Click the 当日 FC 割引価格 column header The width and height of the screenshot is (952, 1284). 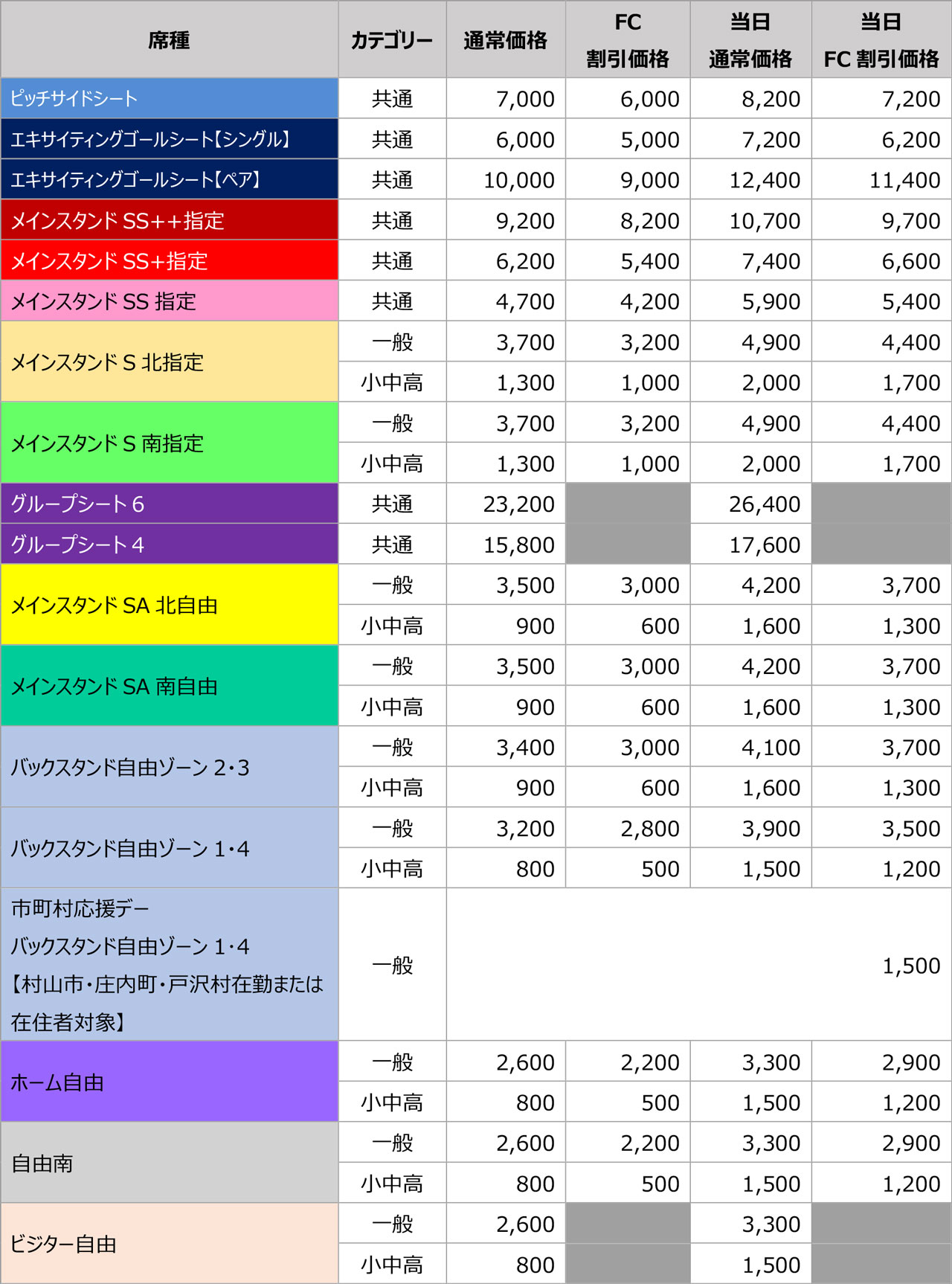tap(881, 40)
